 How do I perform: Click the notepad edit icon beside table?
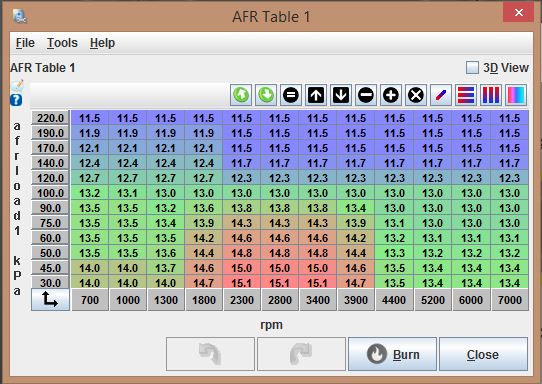[x=17, y=85]
